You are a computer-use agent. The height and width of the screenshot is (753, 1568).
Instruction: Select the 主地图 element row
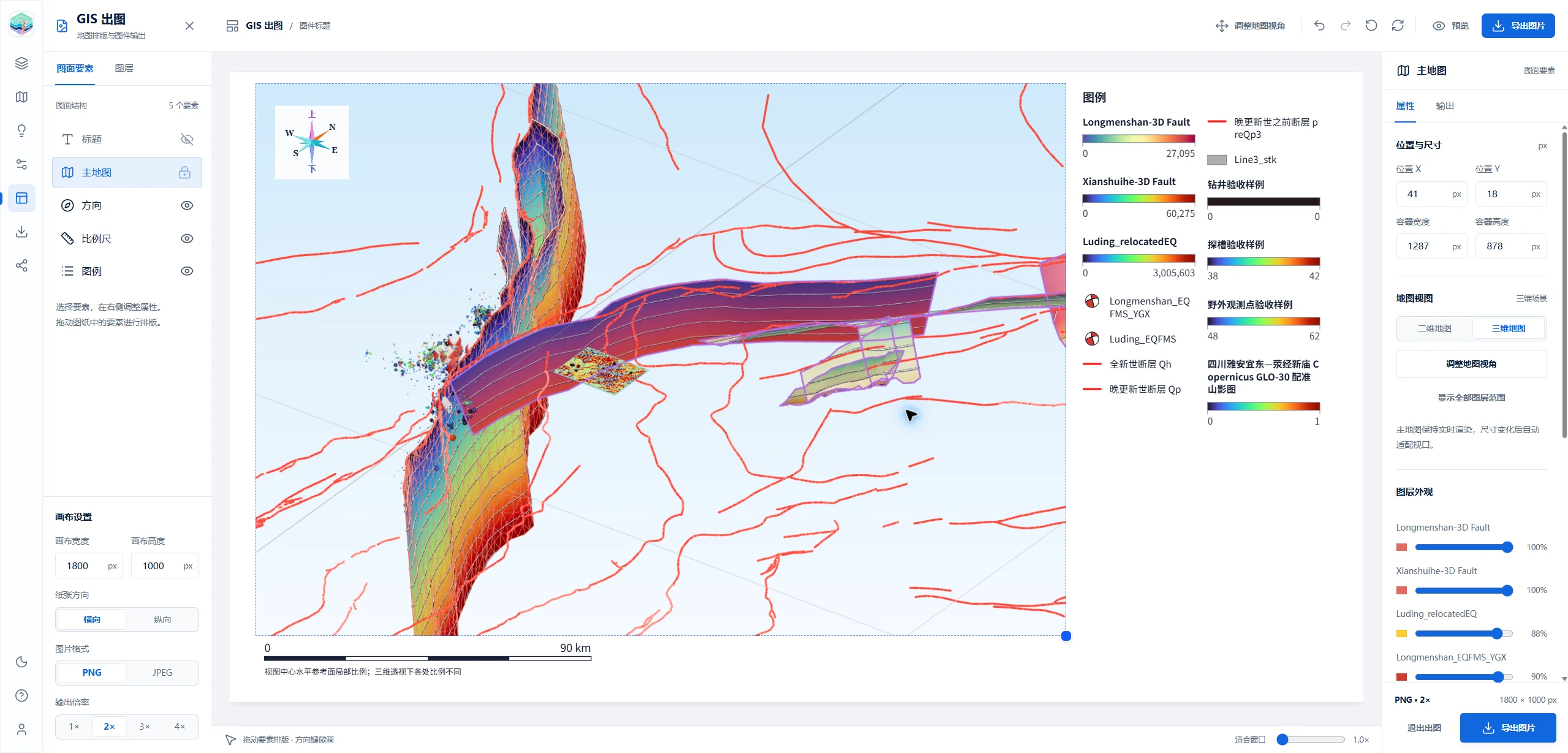tap(127, 173)
